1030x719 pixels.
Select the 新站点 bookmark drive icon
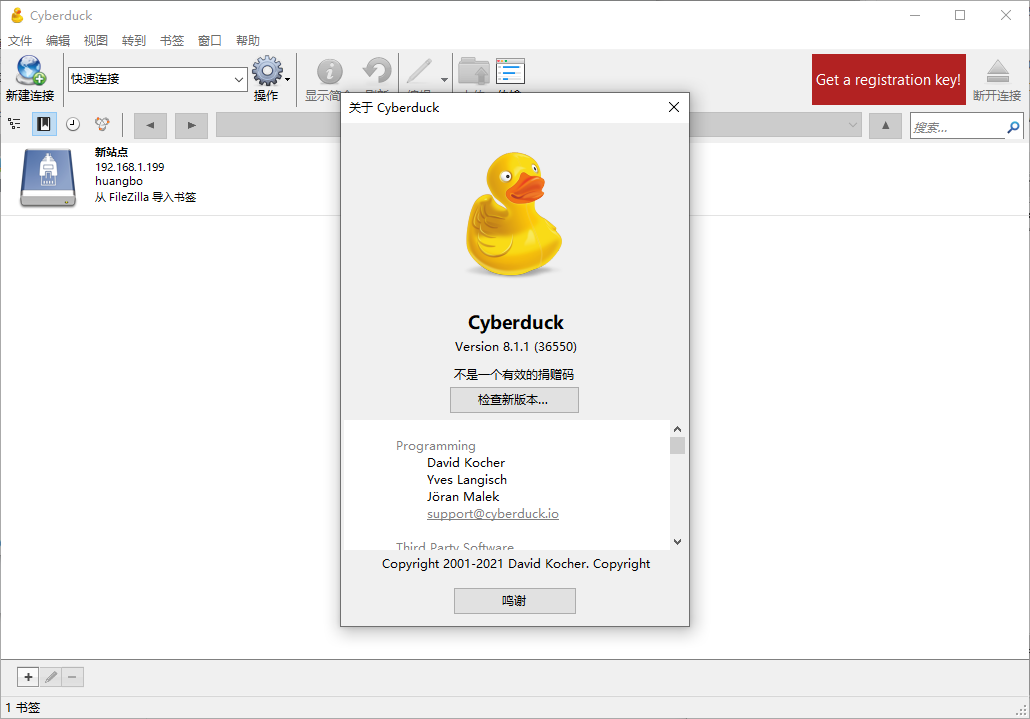tap(48, 178)
